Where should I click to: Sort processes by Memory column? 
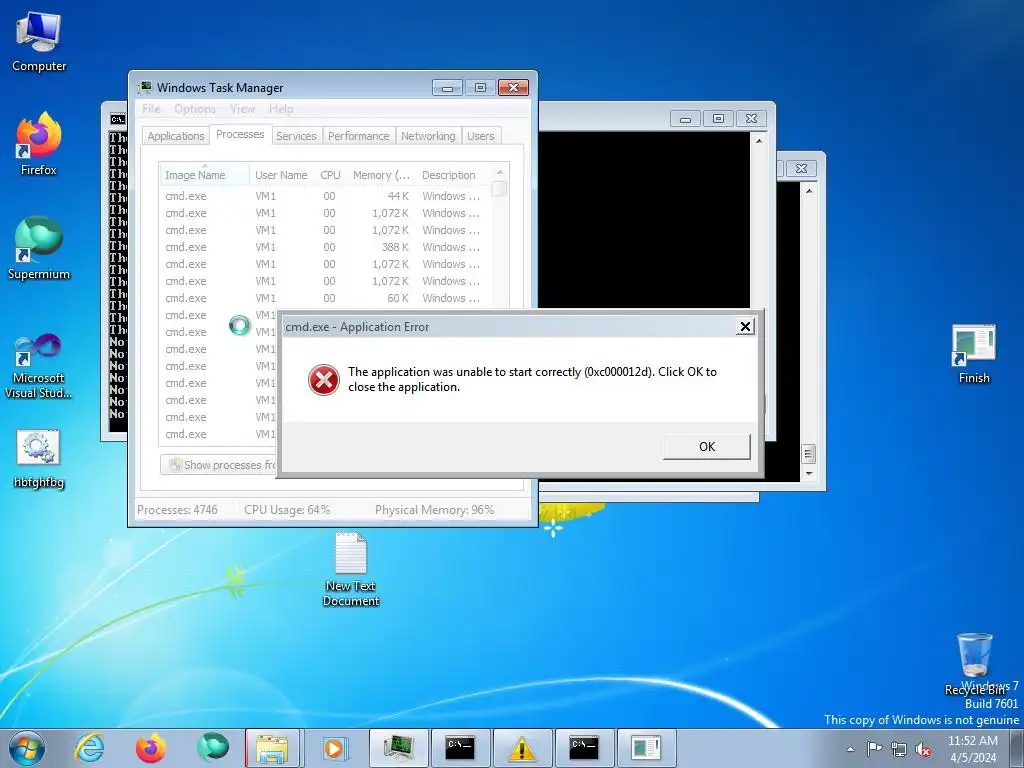(381, 175)
